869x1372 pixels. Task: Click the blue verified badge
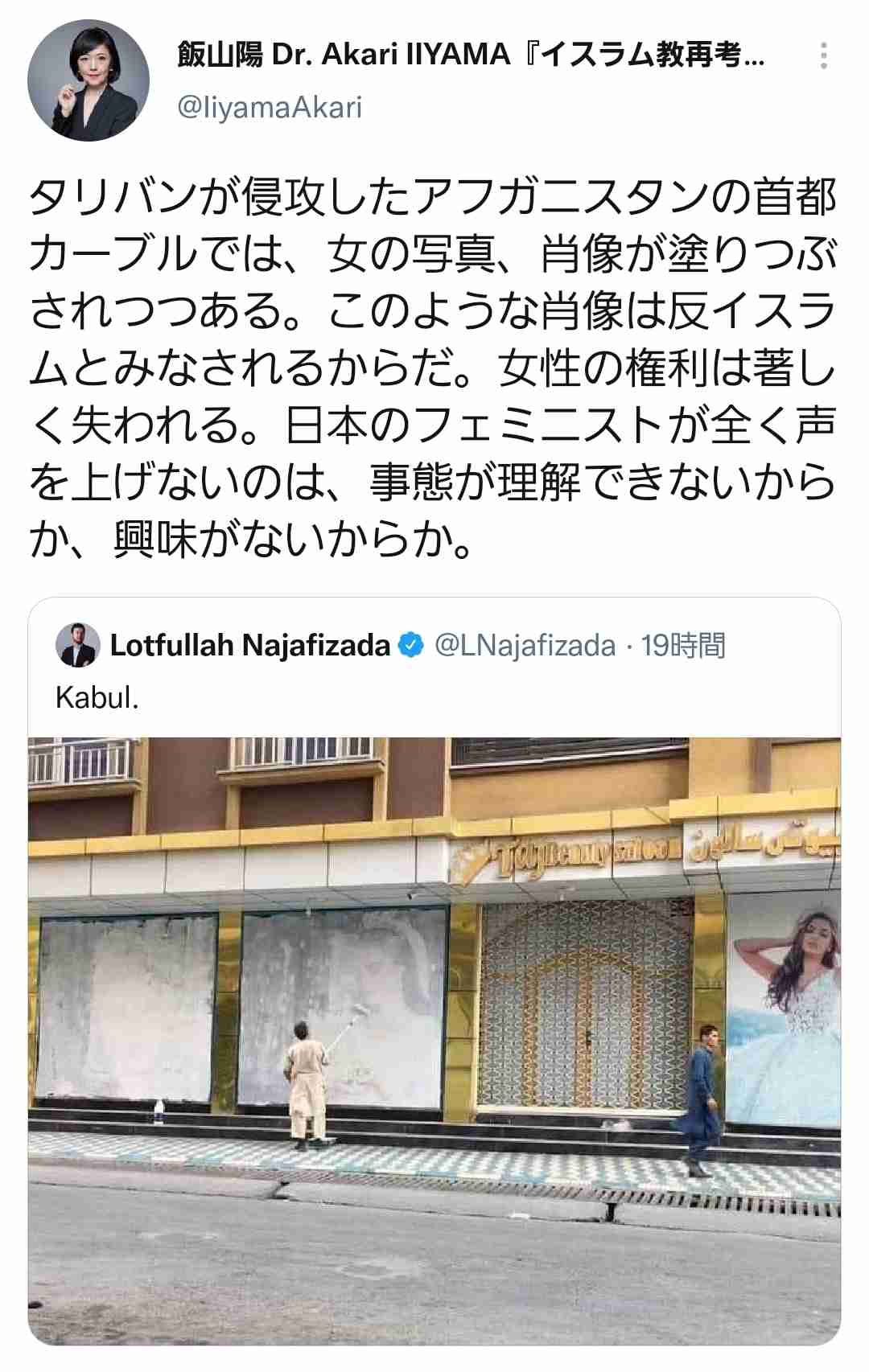point(411,645)
